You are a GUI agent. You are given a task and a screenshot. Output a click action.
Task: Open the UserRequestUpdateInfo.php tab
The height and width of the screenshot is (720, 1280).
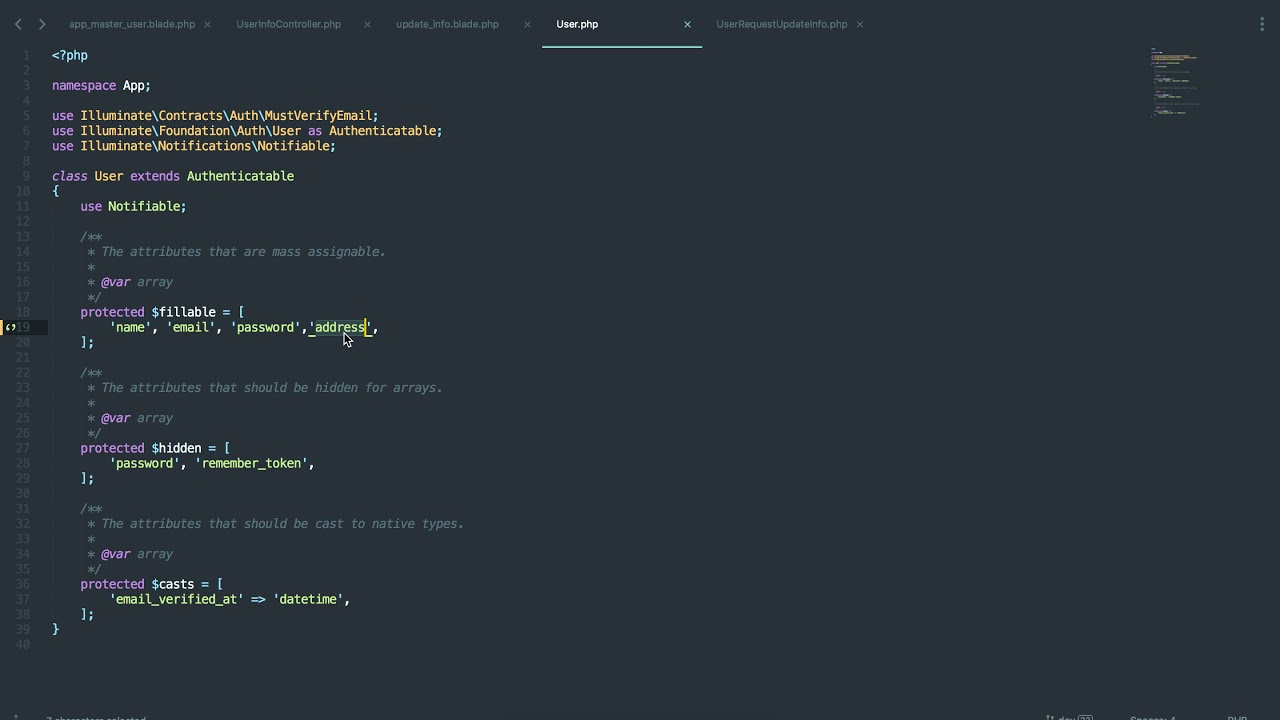(781, 24)
